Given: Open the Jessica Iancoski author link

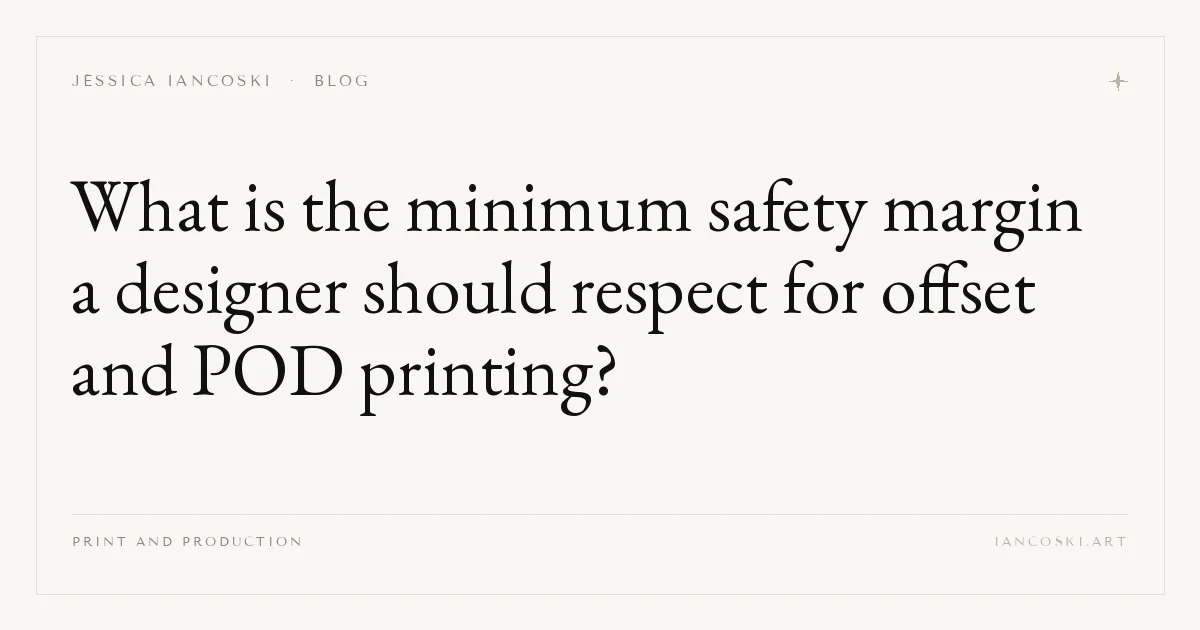Looking at the screenshot, I should tap(171, 81).
